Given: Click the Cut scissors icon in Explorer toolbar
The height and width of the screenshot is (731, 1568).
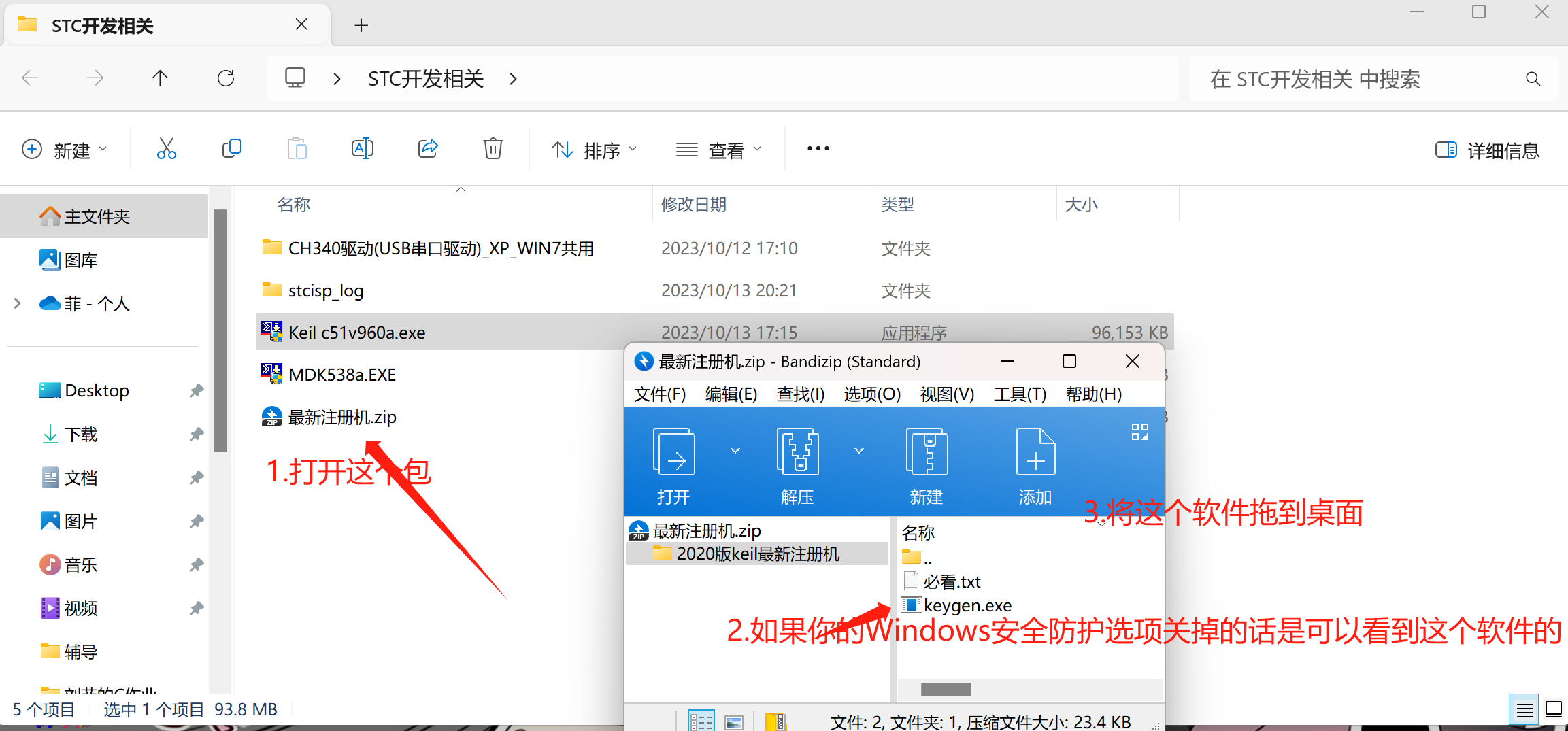Looking at the screenshot, I should pyautogui.click(x=166, y=149).
